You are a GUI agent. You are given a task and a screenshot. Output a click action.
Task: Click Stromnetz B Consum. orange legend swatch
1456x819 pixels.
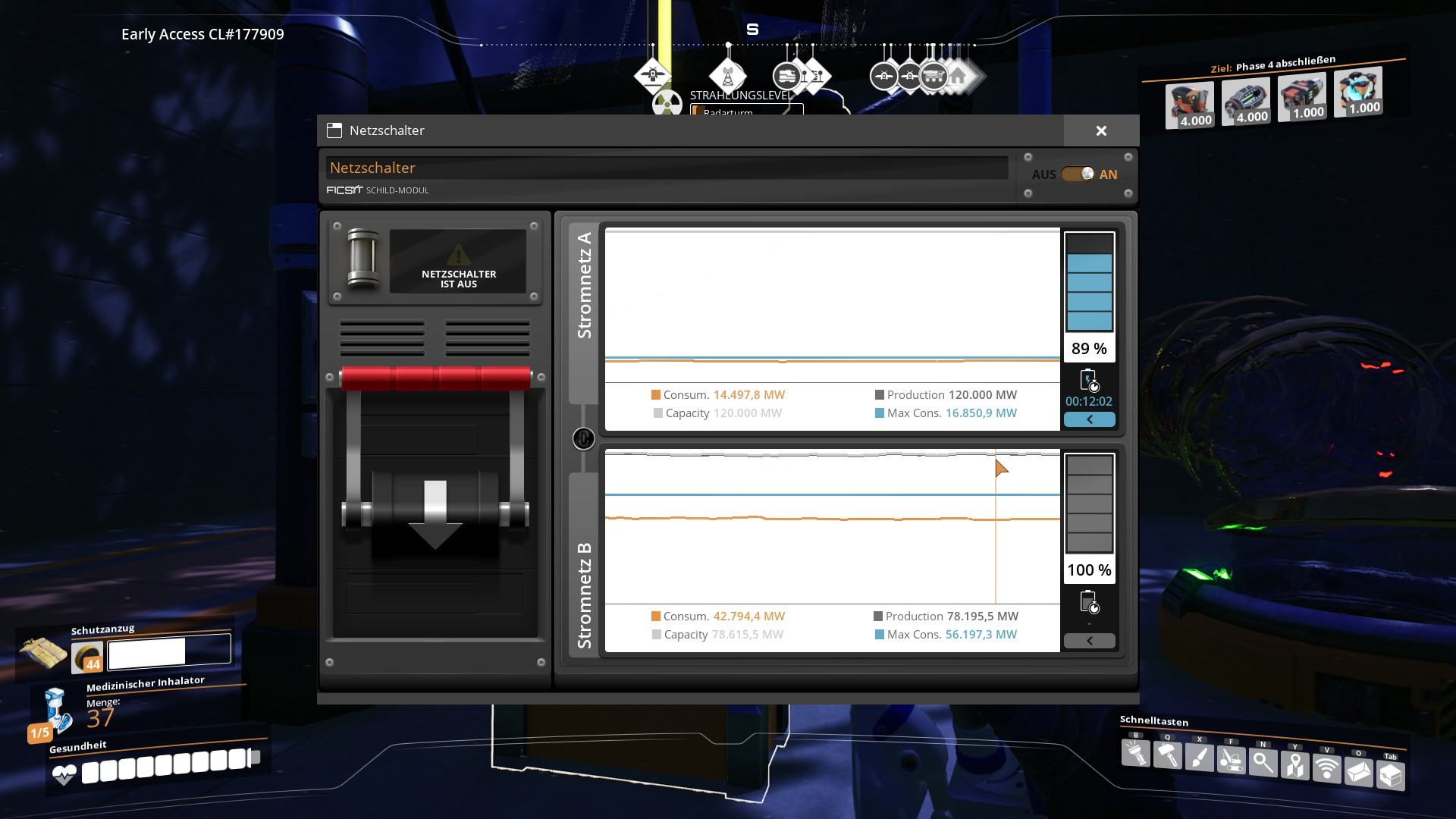click(x=656, y=617)
